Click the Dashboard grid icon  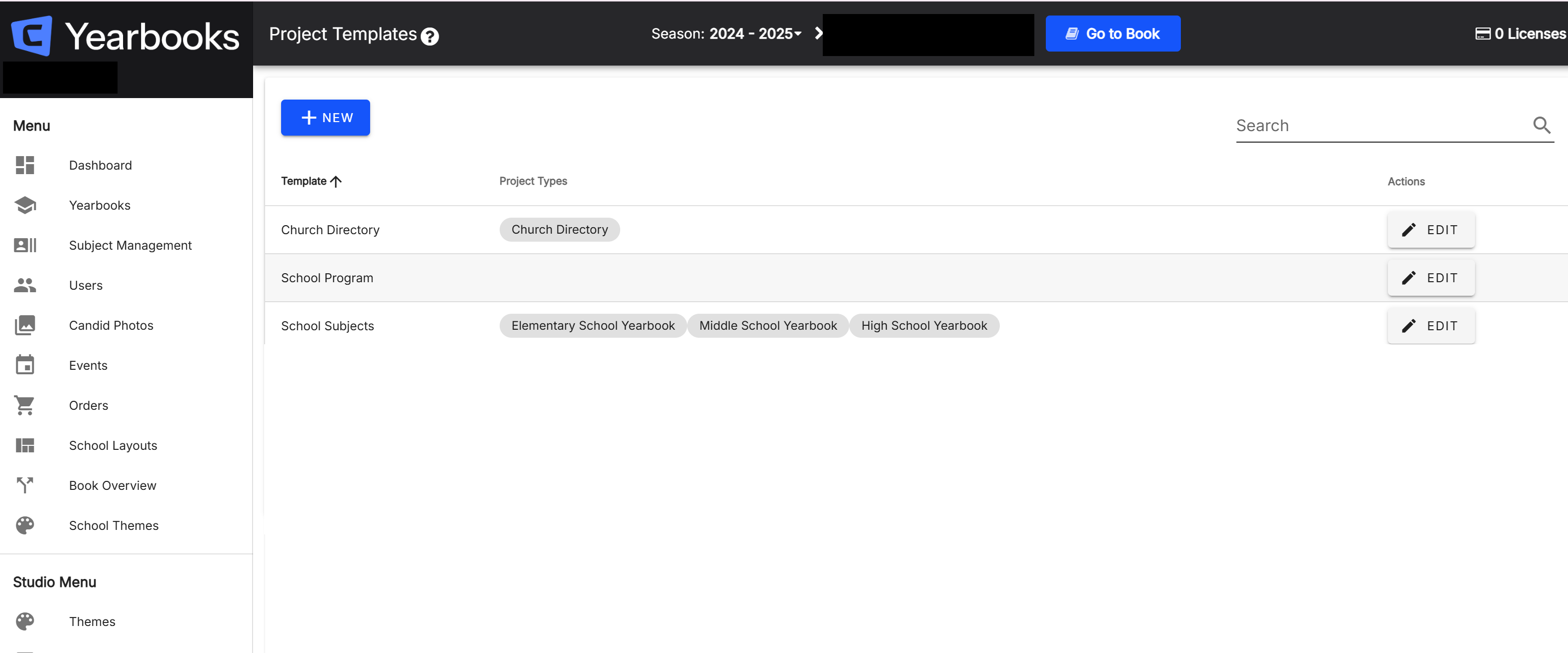click(x=25, y=165)
